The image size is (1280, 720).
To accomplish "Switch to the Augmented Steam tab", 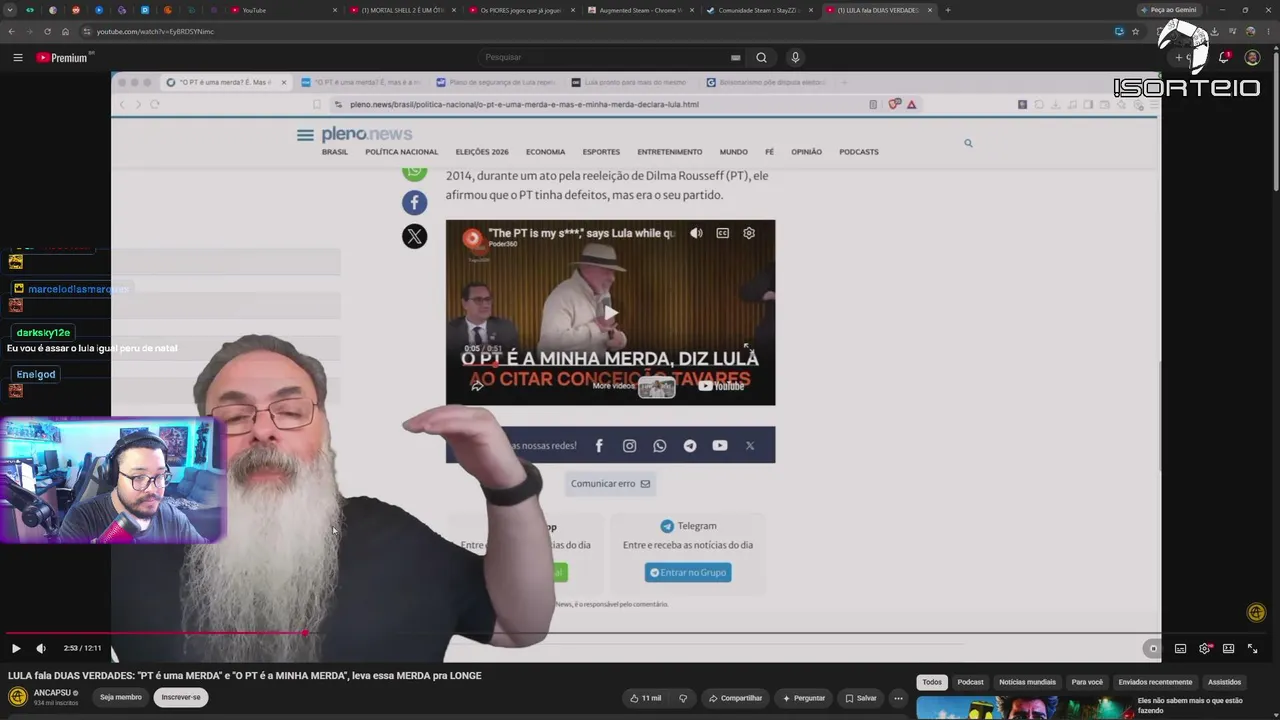I will pos(641,10).
